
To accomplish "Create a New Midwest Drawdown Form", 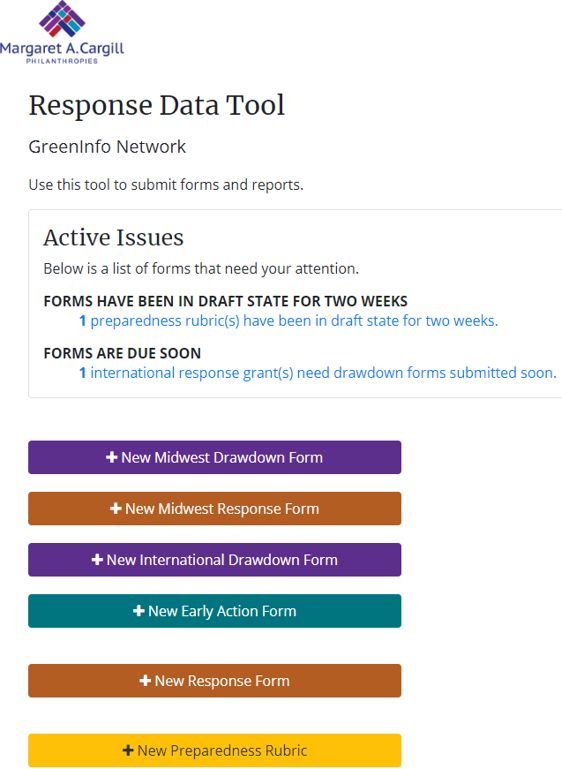I will click(x=214, y=457).
